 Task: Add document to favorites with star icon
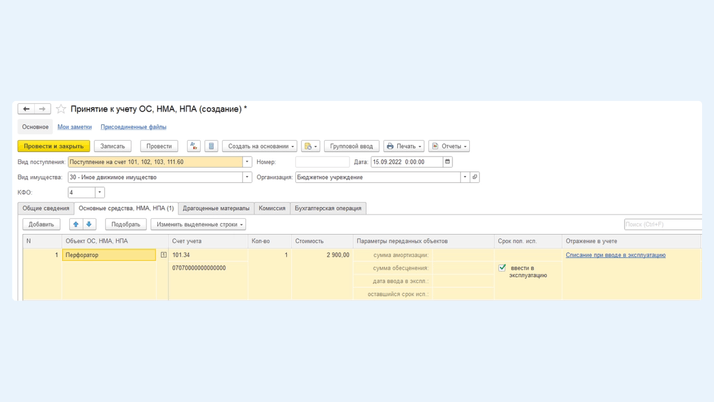(x=61, y=109)
